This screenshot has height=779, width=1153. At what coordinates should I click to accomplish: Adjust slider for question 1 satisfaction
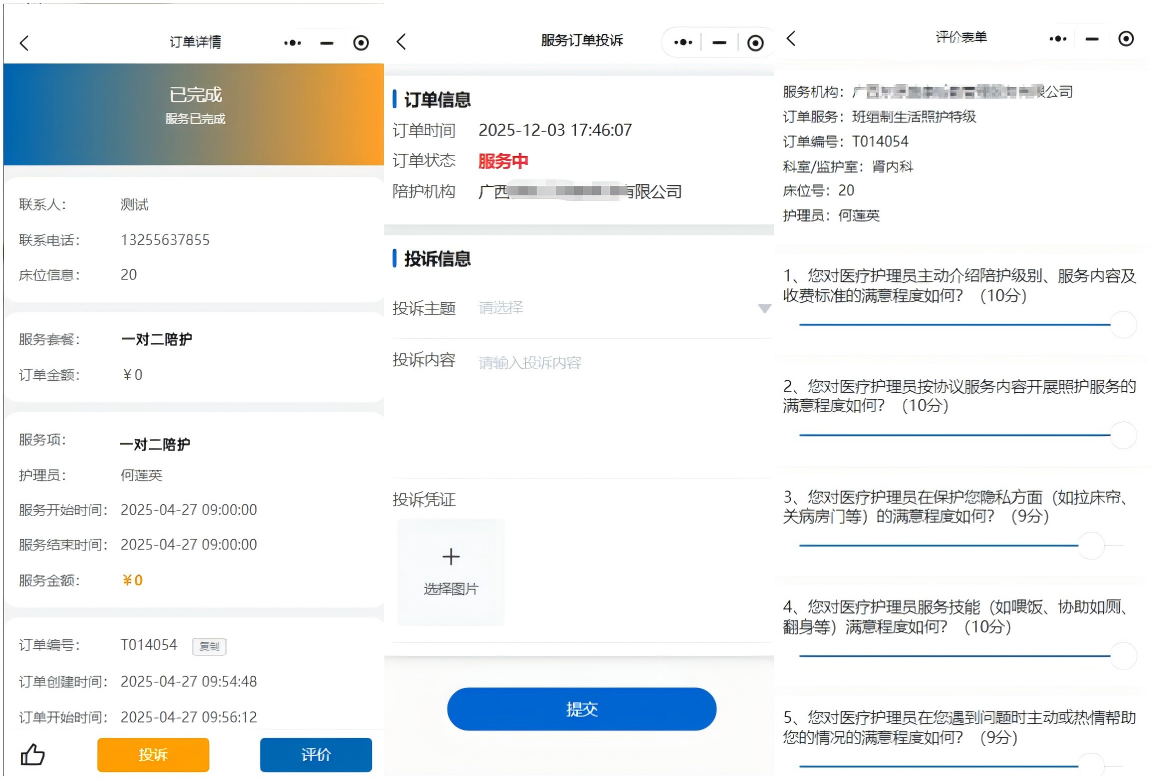click(1123, 325)
